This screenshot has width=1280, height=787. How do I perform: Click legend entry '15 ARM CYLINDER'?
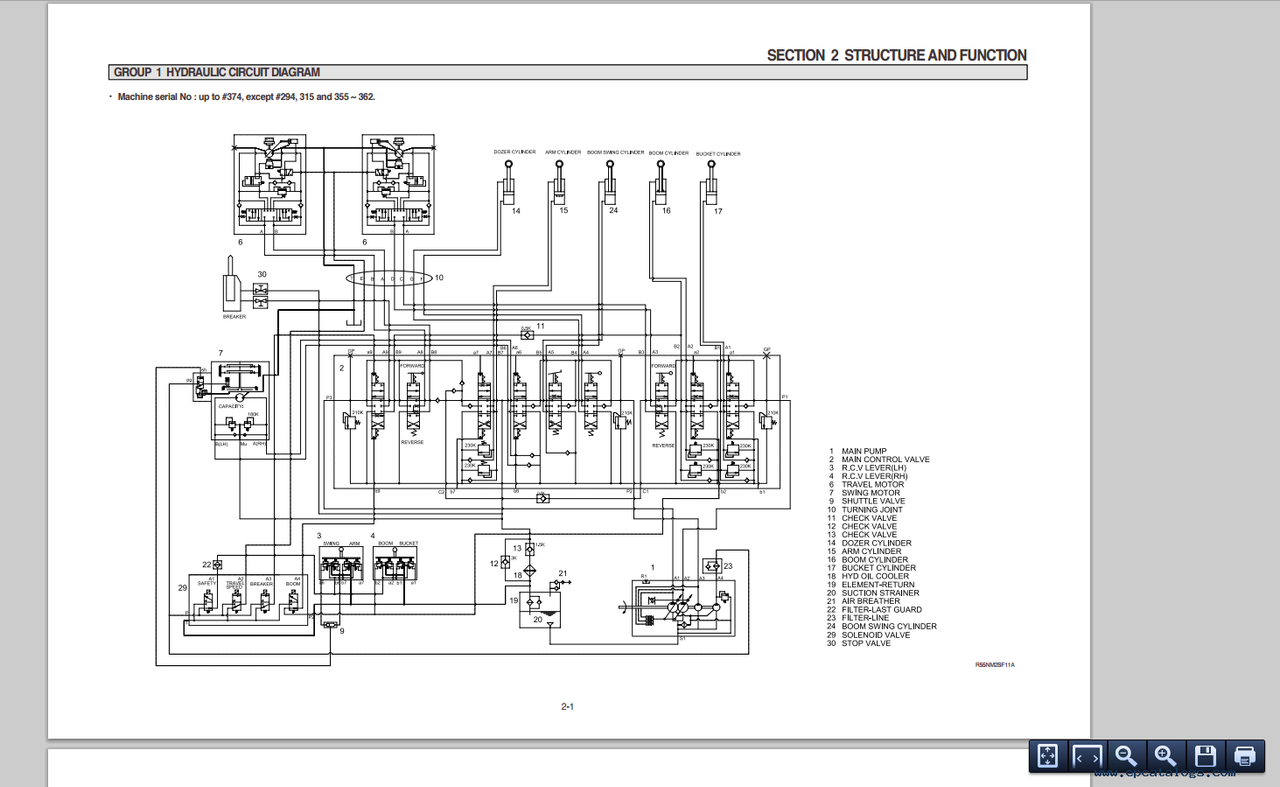[864, 551]
